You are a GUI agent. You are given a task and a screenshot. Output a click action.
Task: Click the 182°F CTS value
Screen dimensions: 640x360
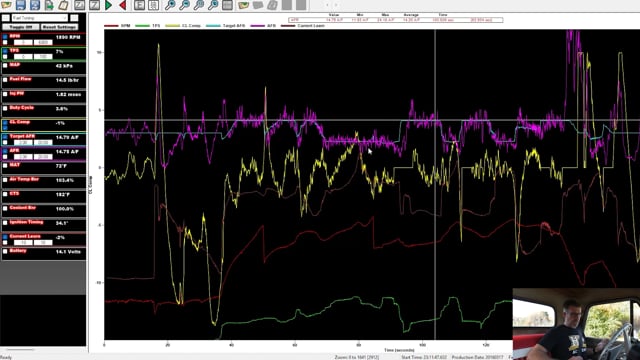[62, 194]
